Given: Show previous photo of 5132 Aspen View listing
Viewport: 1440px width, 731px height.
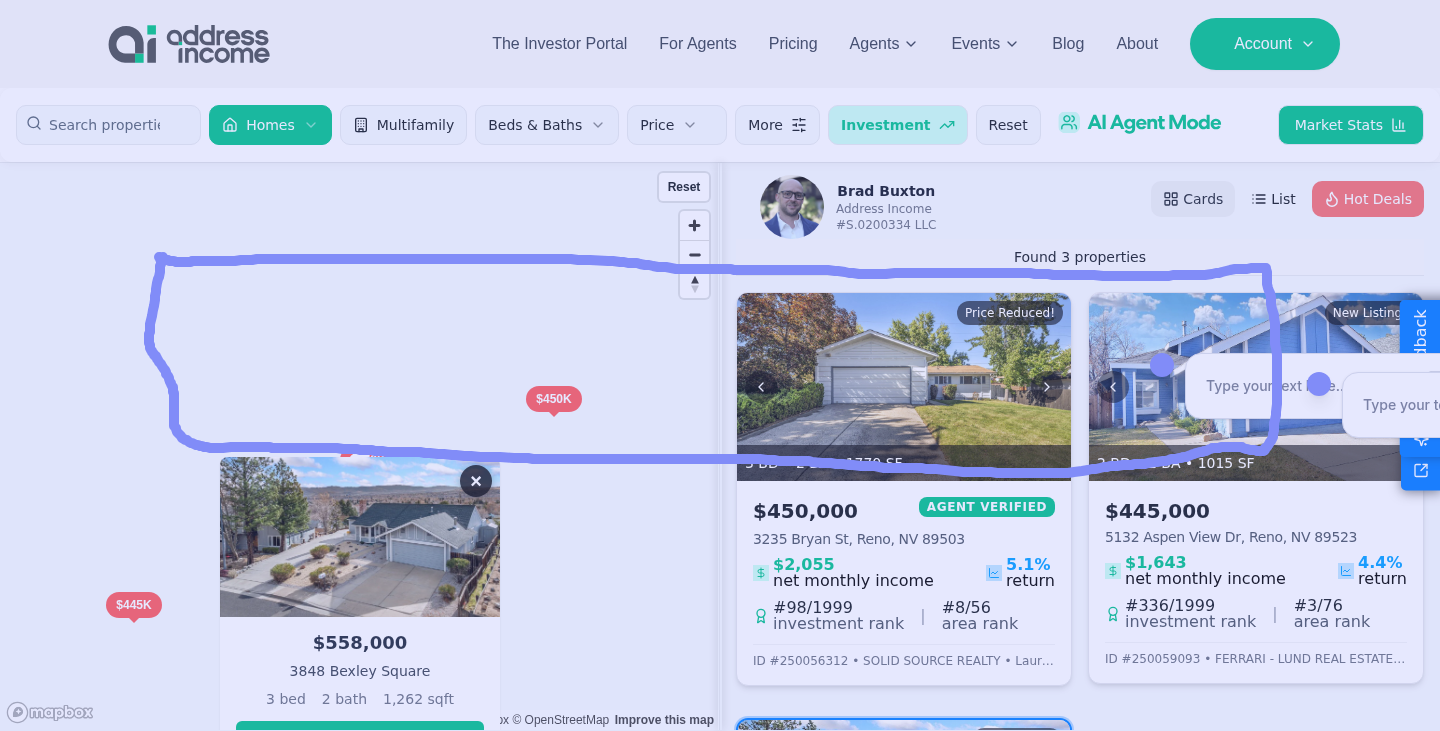Looking at the screenshot, I should (1112, 387).
